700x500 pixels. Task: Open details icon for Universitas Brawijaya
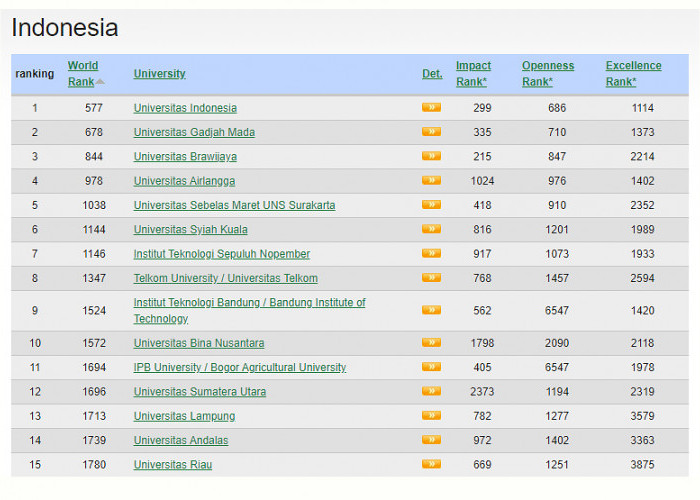431,156
